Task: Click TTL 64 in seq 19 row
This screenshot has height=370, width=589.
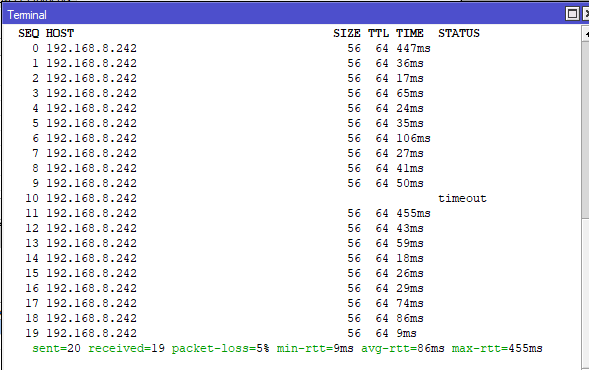Action: [382, 334]
